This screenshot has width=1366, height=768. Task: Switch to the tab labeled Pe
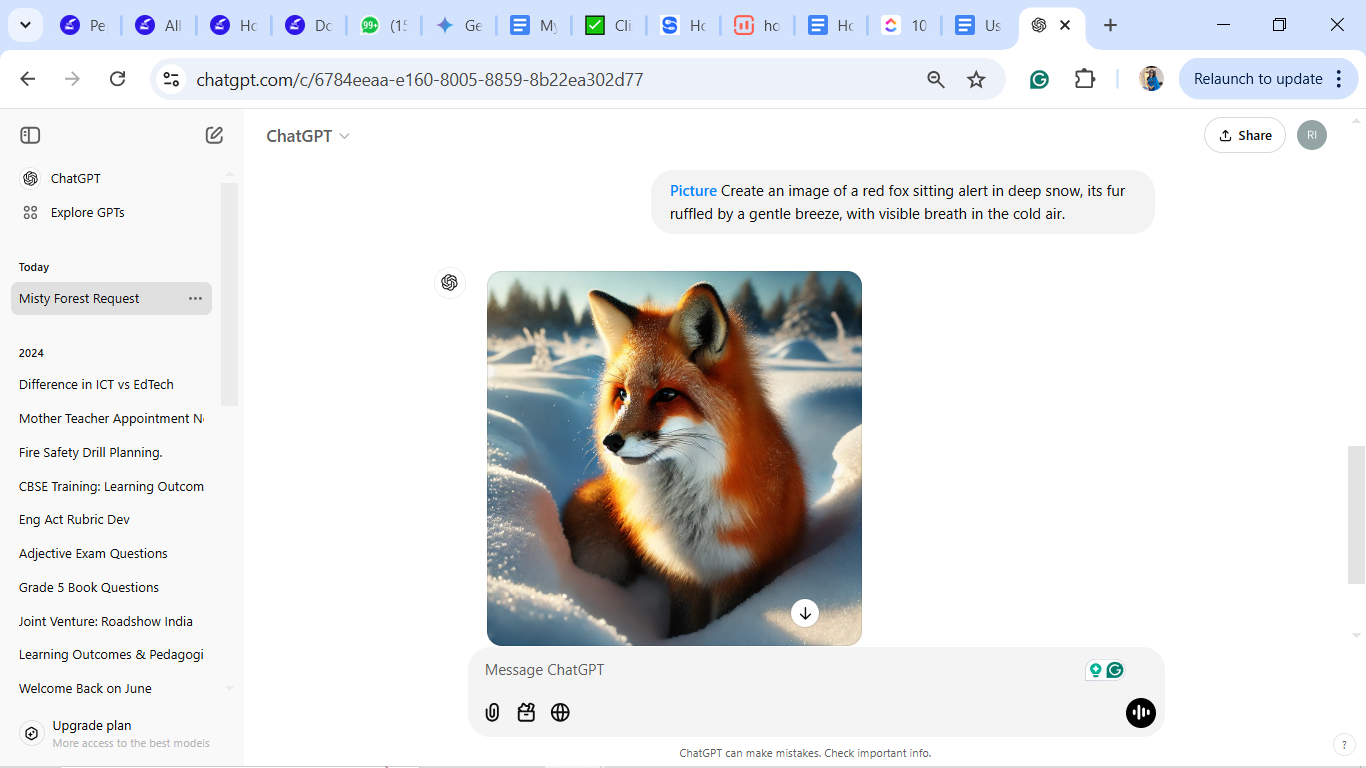(x=84, y=25)
